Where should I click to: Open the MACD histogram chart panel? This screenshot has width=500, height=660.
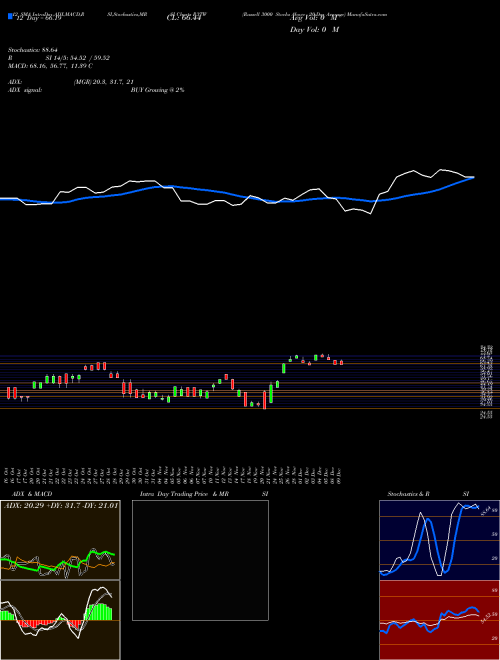tap(60, 620)
